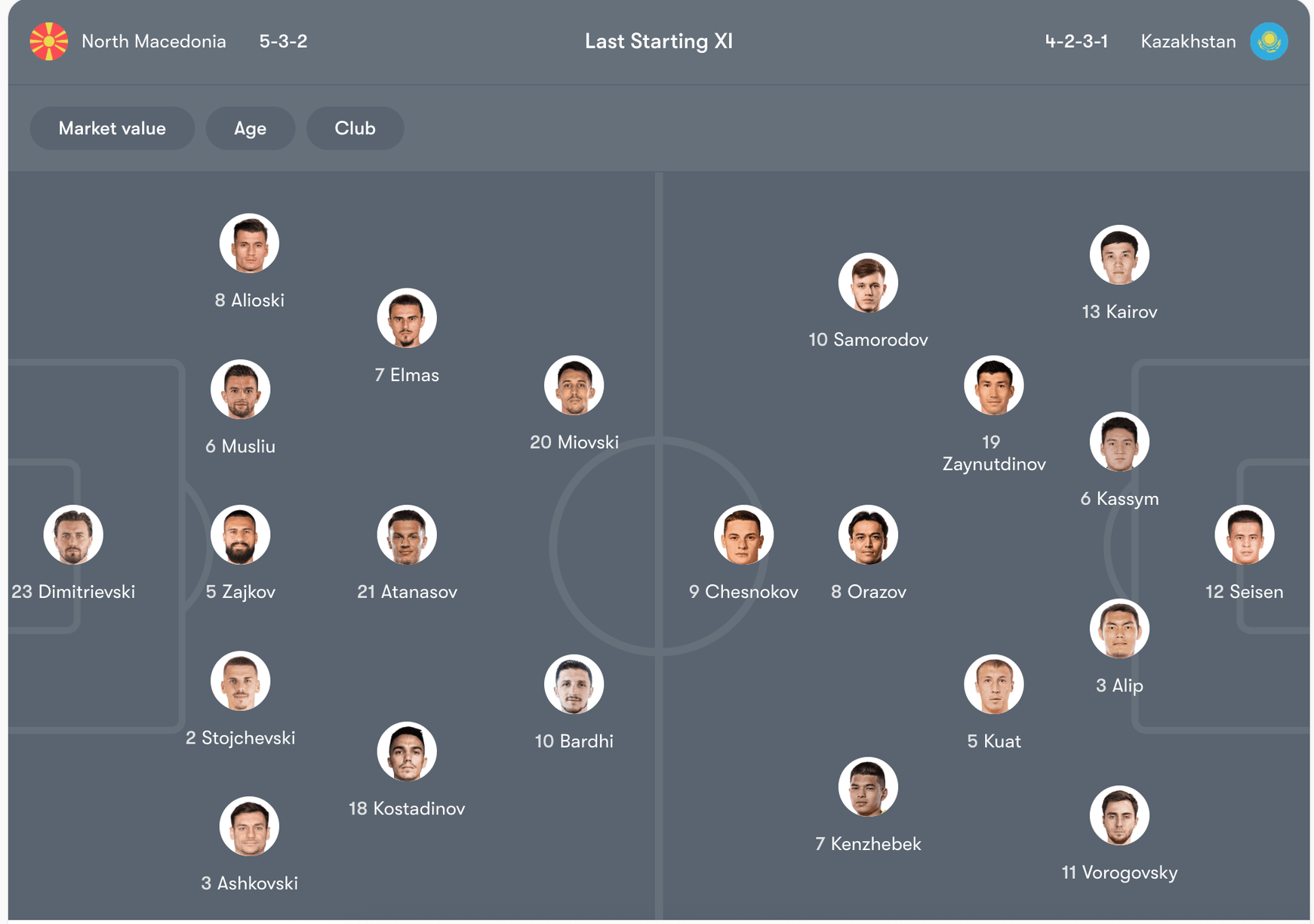The width and height of the screenshot is (1314, 924).
Task: Select Vorogovsky's player avatar
Action: pyautogui.click(x=1119, y=816)
